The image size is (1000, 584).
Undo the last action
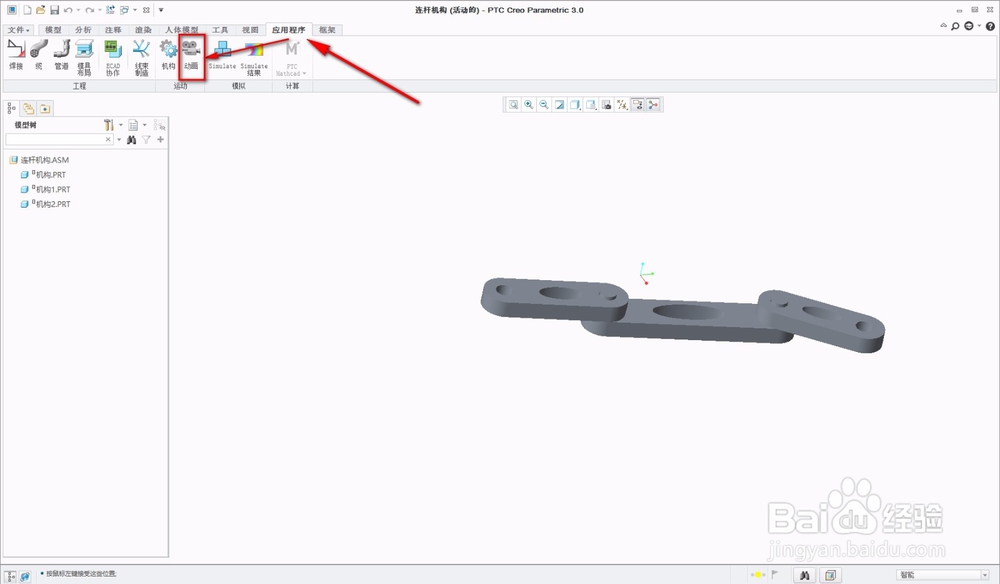tap(68, 10)
